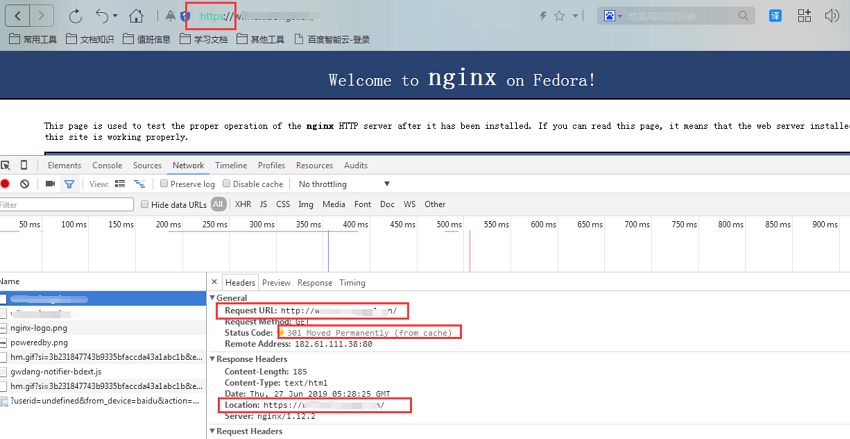850x439 pixels.
Task: Go forward using browser forward arrow
Action: [x=41, y=16]
